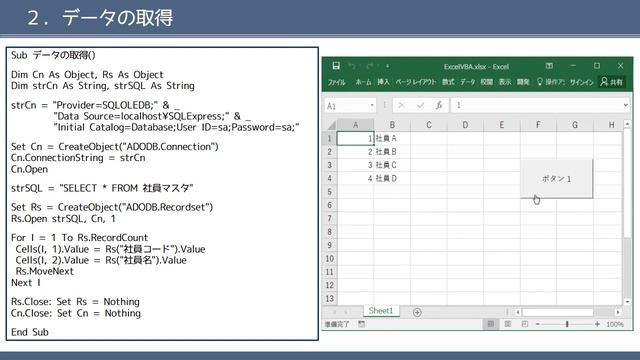
Task: Expand the formula bar with chevron
Action: click(x=625, y=105)
